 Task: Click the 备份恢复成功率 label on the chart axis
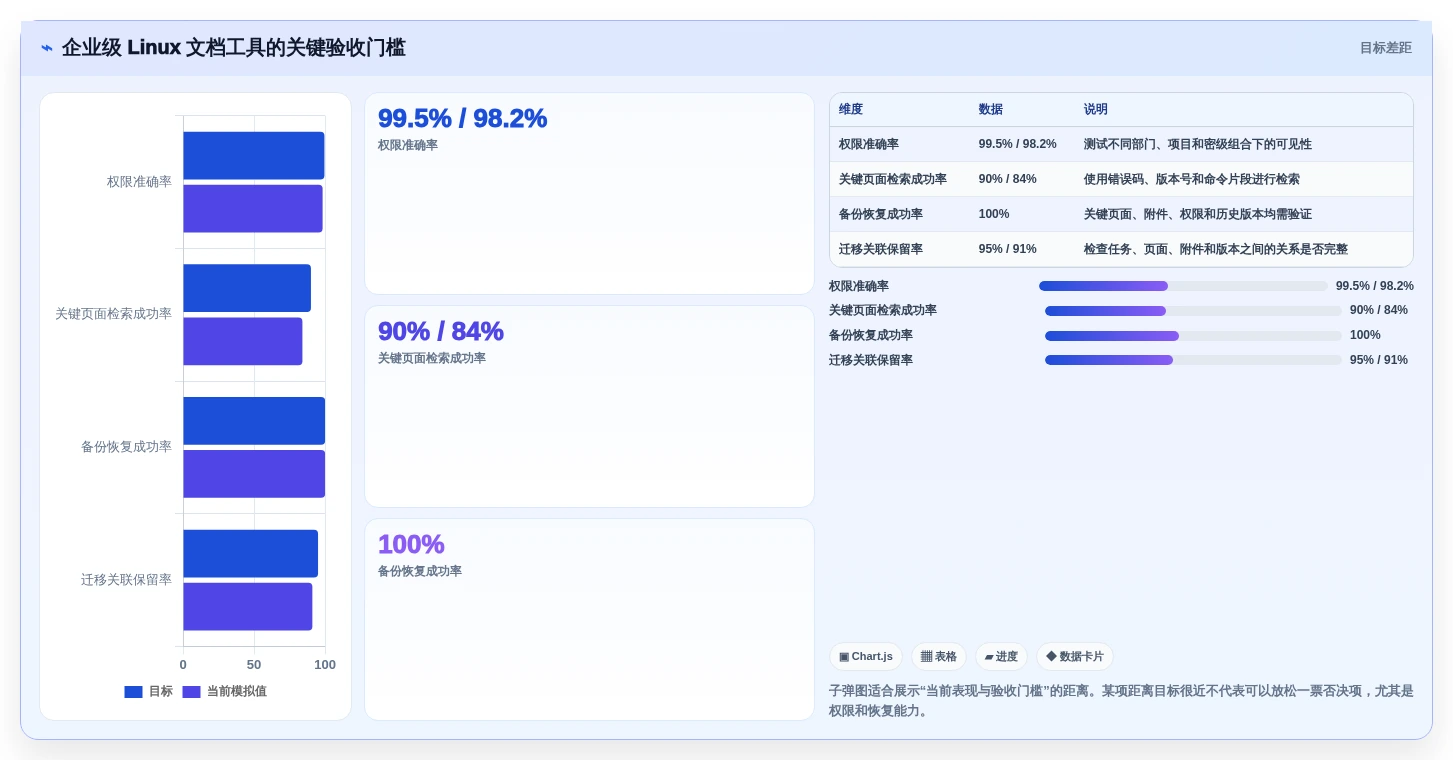point(126,447)
